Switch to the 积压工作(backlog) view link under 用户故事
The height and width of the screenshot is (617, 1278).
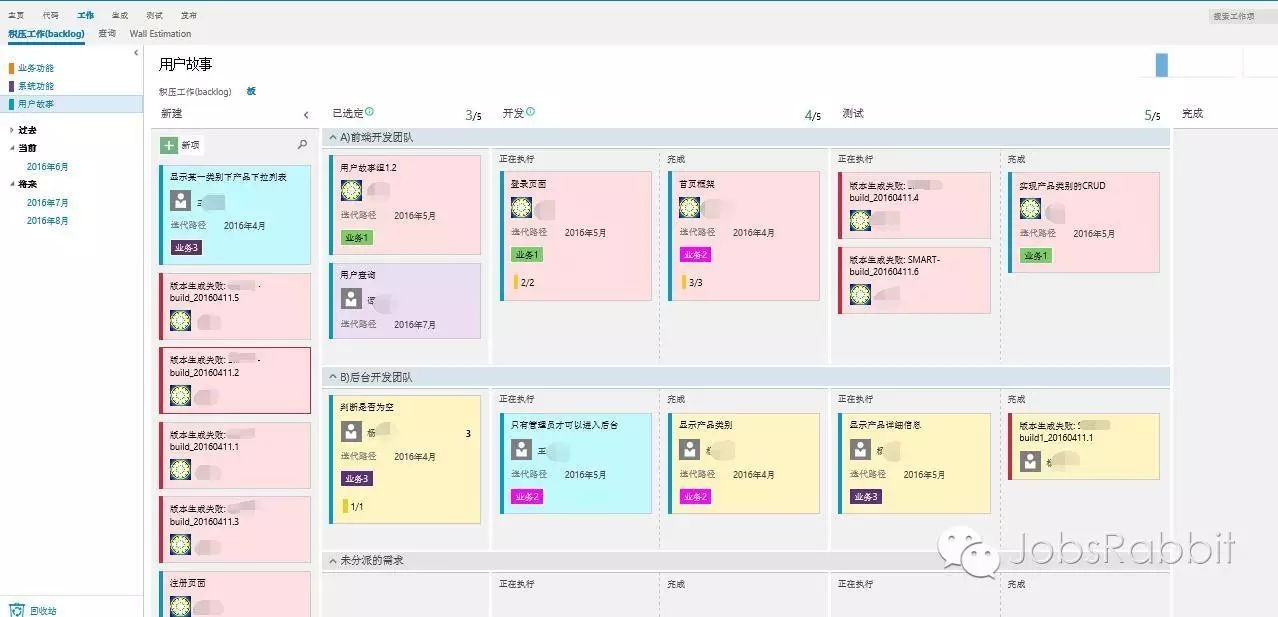[195, 91]
